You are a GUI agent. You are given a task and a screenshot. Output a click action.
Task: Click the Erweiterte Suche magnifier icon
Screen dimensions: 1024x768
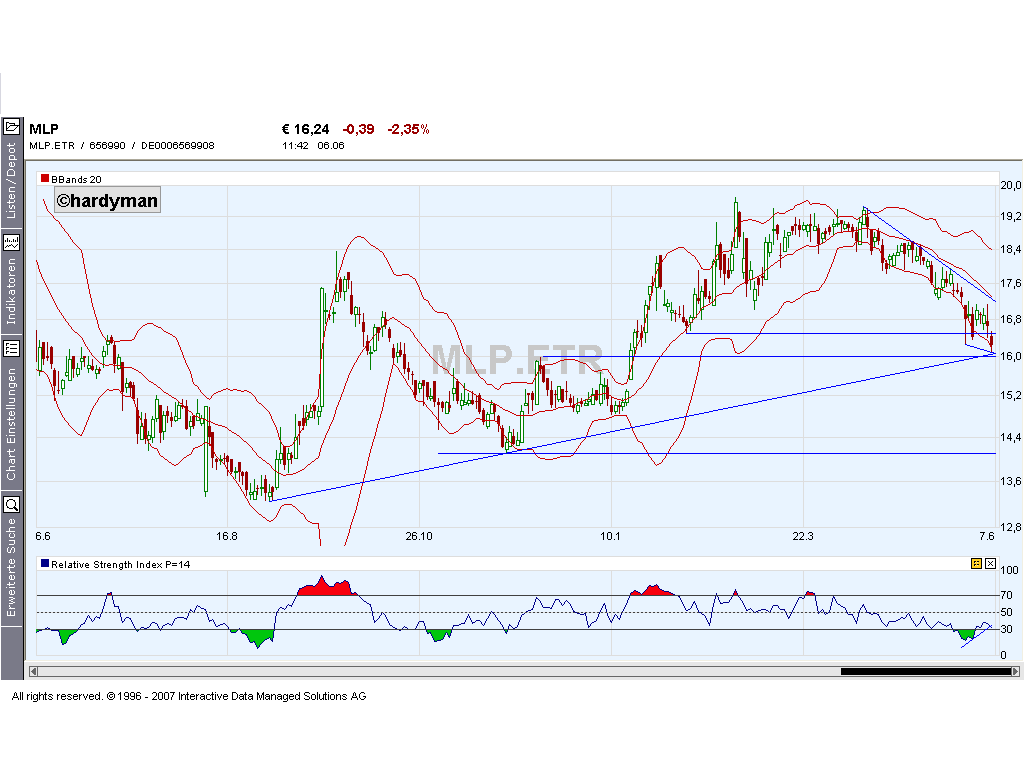click(12, 503)
